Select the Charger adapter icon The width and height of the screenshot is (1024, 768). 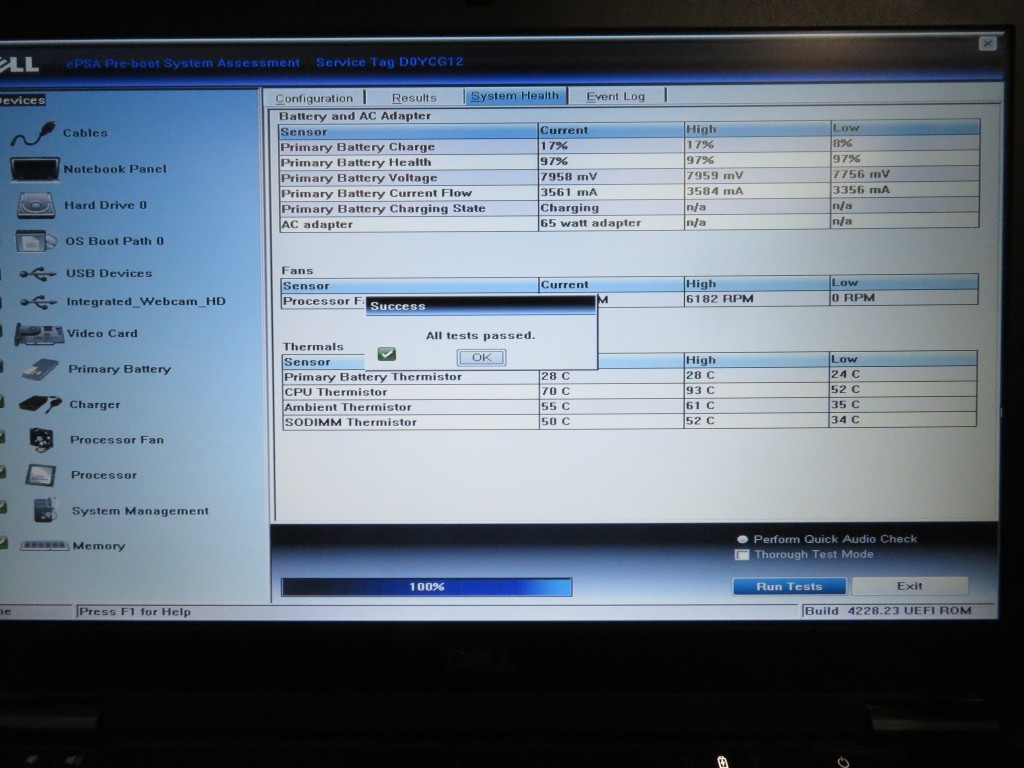point(40,405)
